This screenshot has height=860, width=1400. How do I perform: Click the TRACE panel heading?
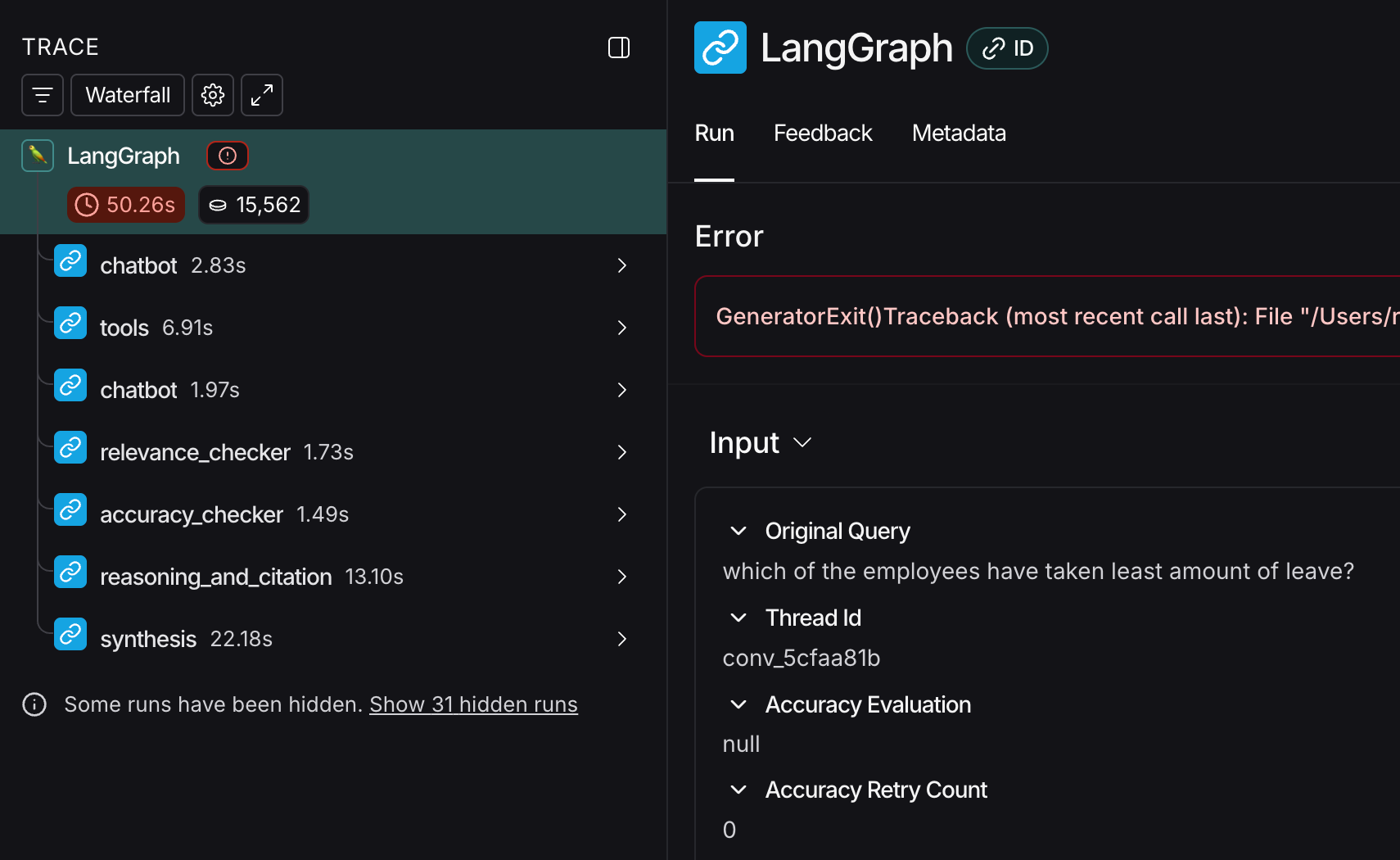[61, 48]
